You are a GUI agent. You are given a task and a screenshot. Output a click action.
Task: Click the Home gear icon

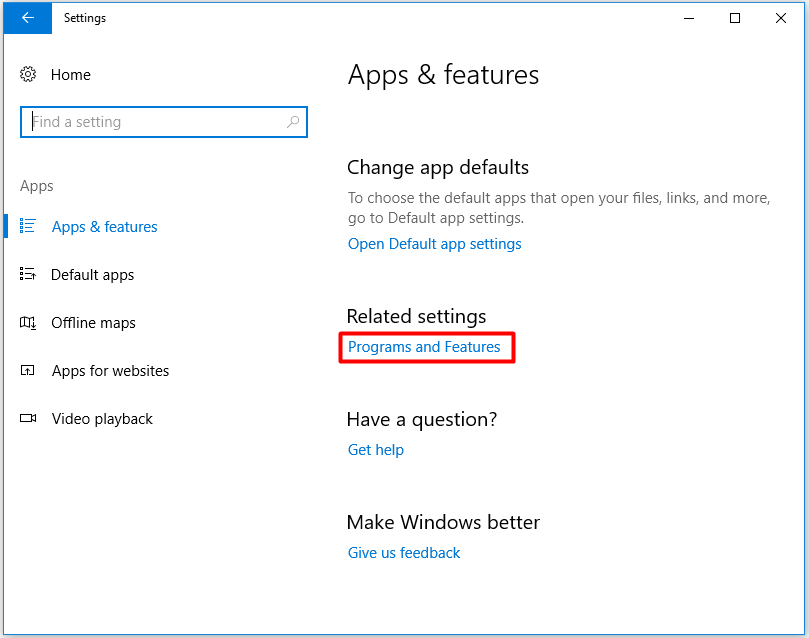click(x=28, y=75)
